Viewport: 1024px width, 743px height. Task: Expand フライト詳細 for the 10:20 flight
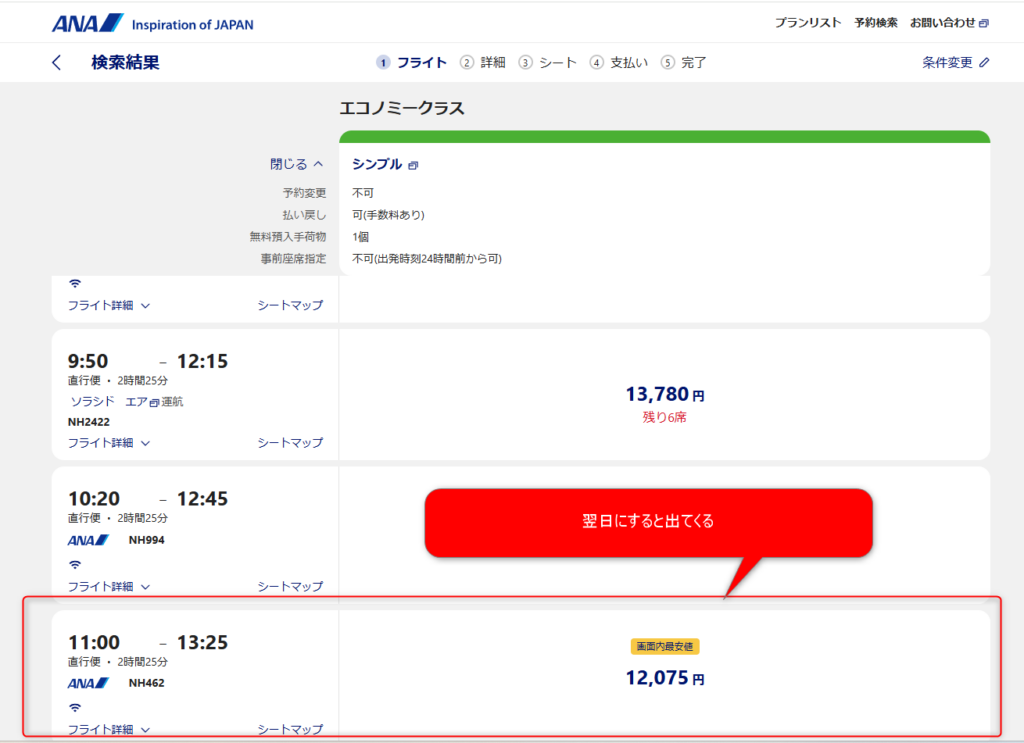tap(108, 586)
